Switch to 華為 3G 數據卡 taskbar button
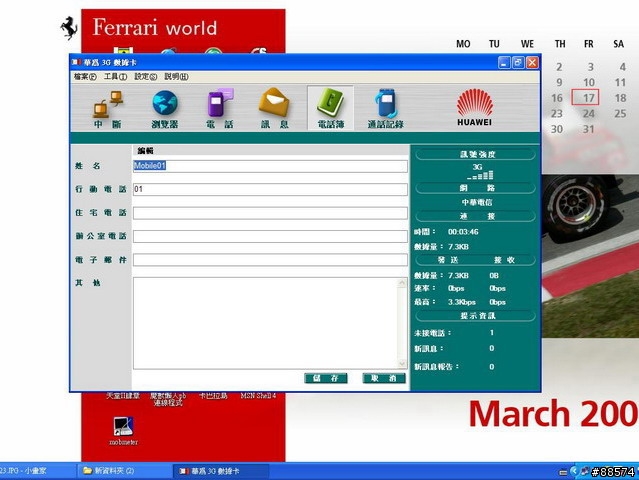 click(x=221, y=471)
